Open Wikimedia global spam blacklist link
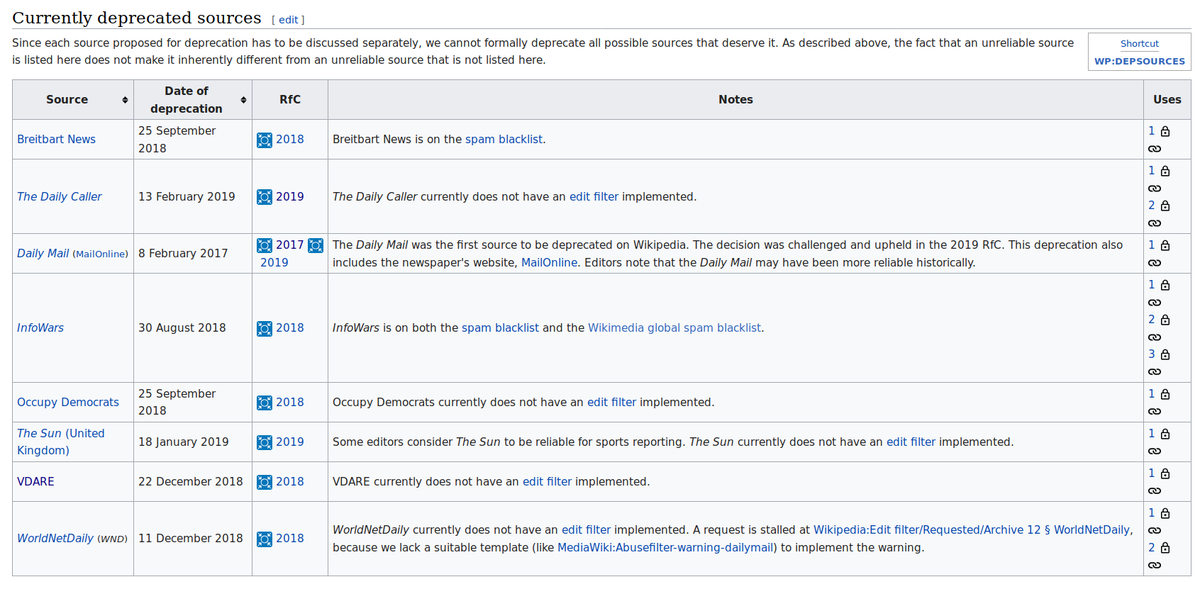Screen dimensions: 1200x589 click(674, 328)
